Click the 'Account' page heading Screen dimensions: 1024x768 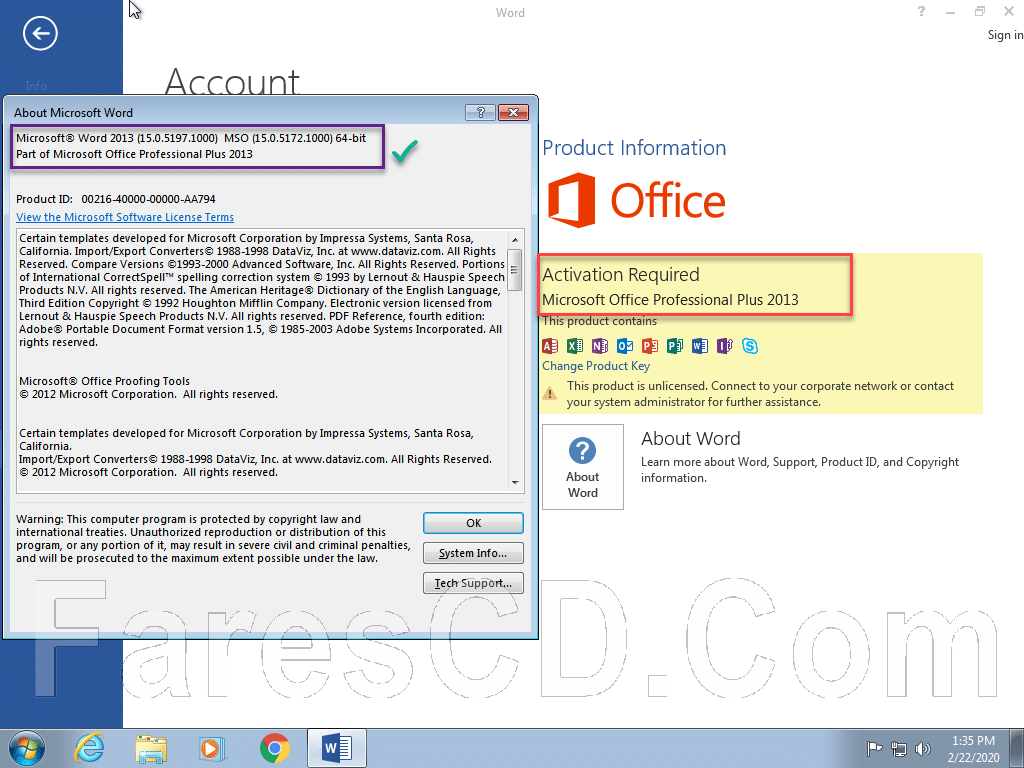[232, 82]
